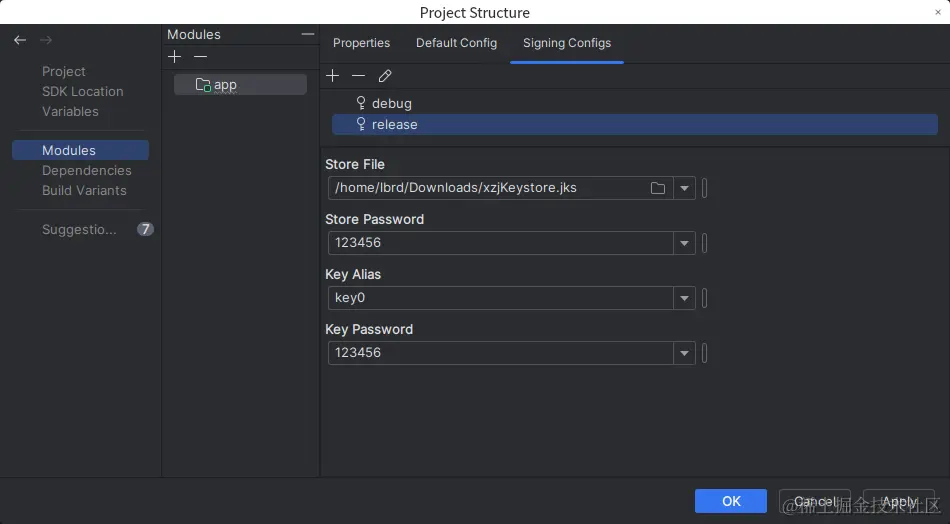
Task: Go to SDK Location section
Action: tap(83, 91)
